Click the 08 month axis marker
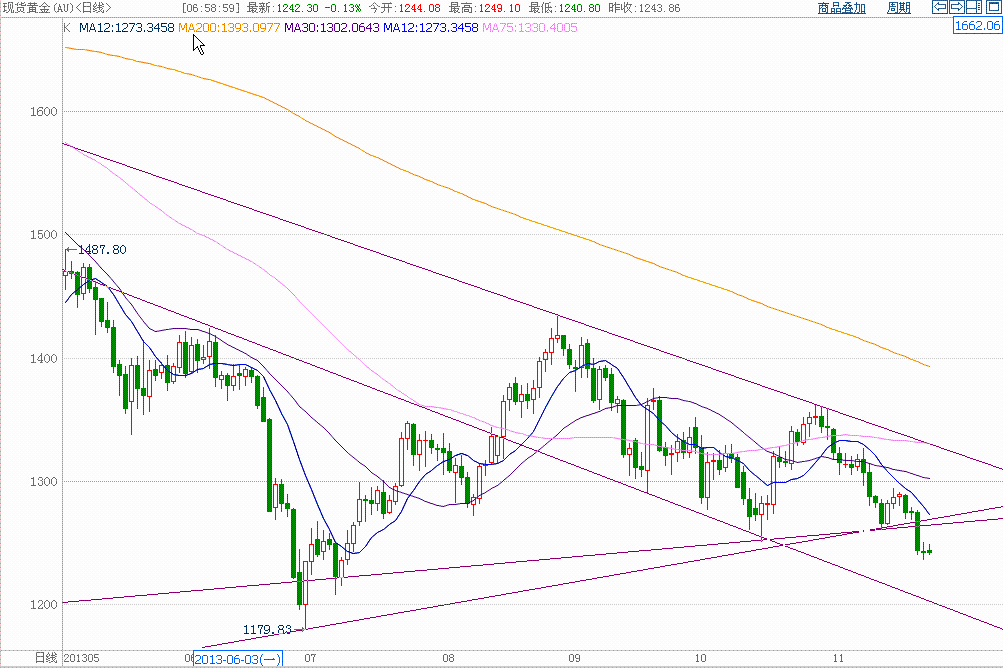 pos(448,658)
